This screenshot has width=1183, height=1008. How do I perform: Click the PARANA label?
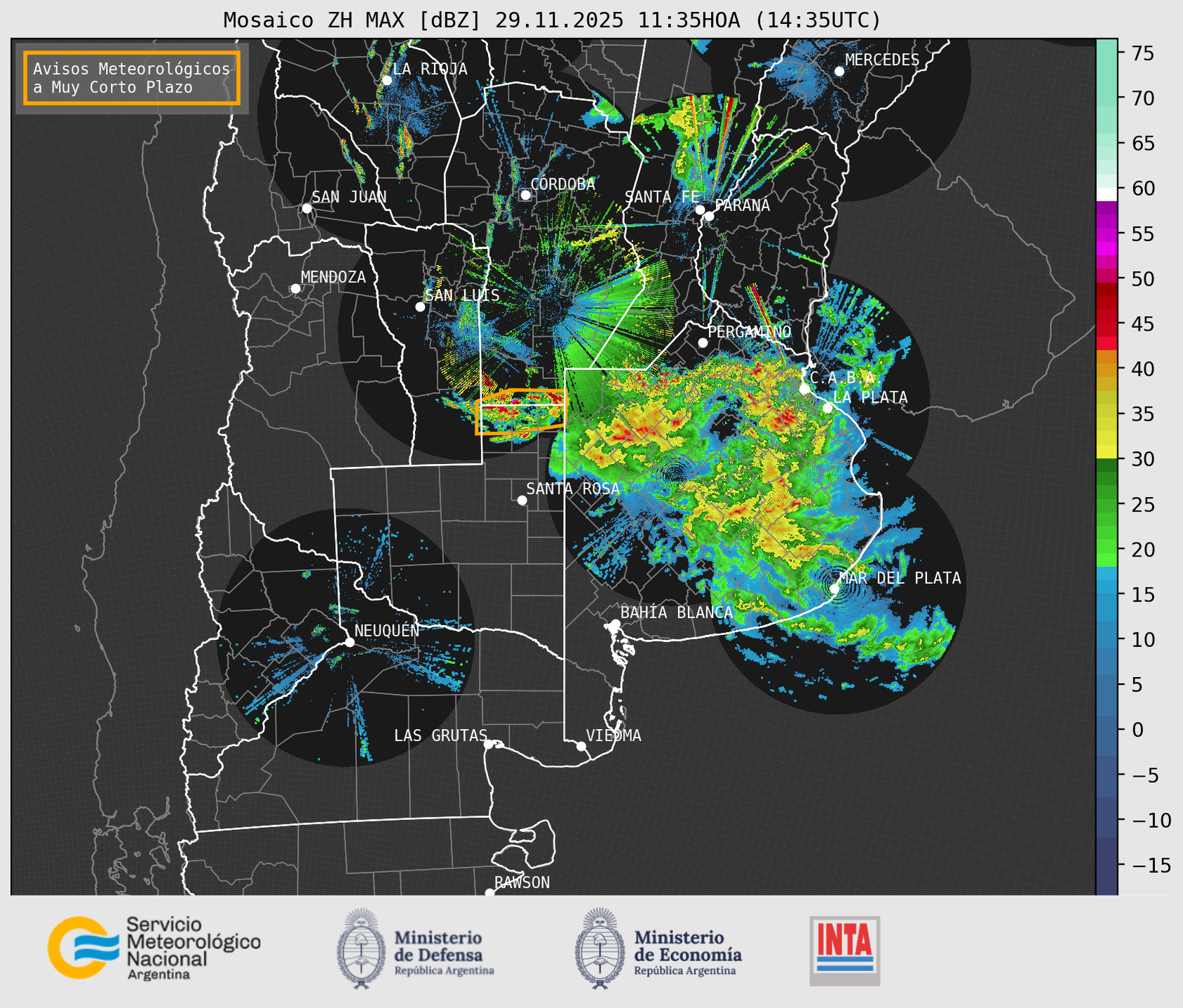(742, 205)
